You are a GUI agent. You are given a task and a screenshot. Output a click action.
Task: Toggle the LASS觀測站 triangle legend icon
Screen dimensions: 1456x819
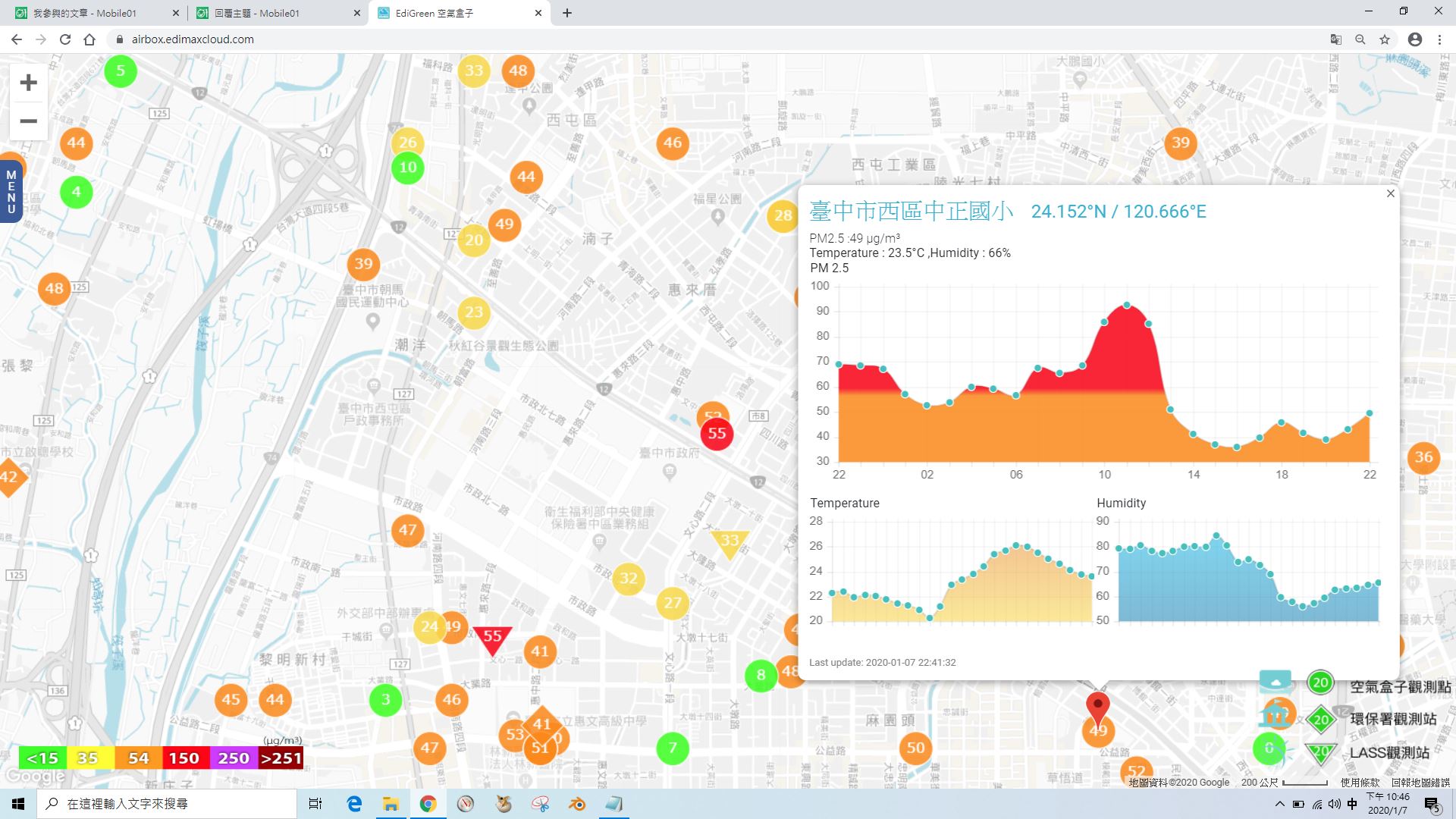click(x=1320, y=753)
